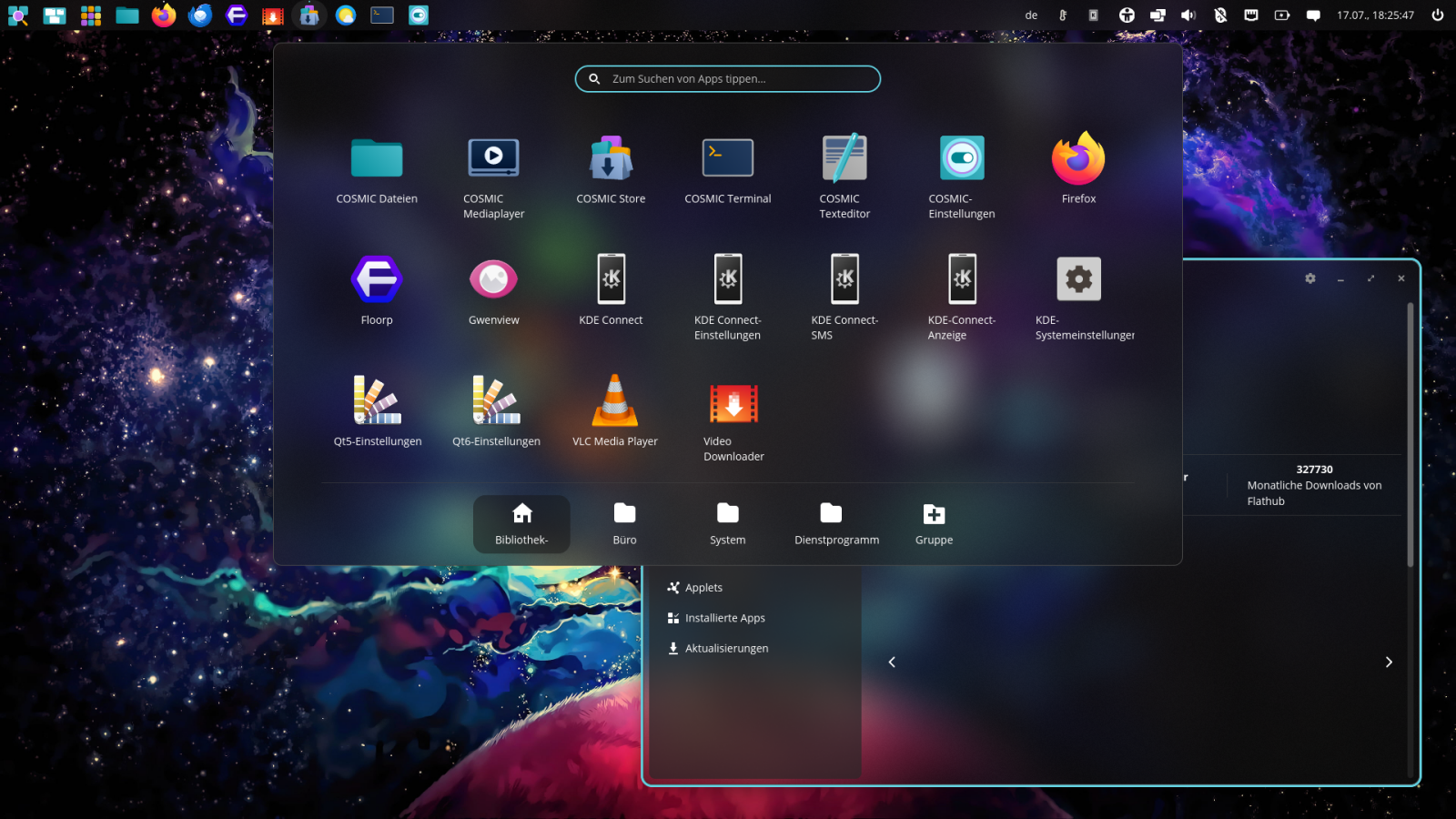
Task: Open Video Downloader from the top panel
Action: [273, 15]
